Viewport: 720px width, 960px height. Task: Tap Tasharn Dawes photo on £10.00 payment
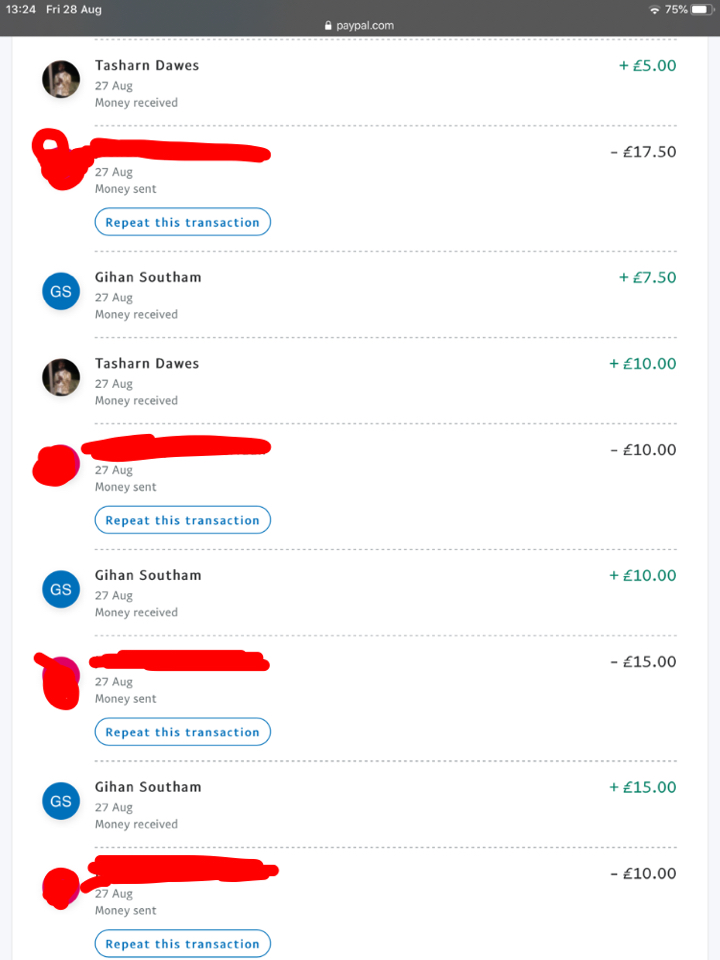pos(61,377)
